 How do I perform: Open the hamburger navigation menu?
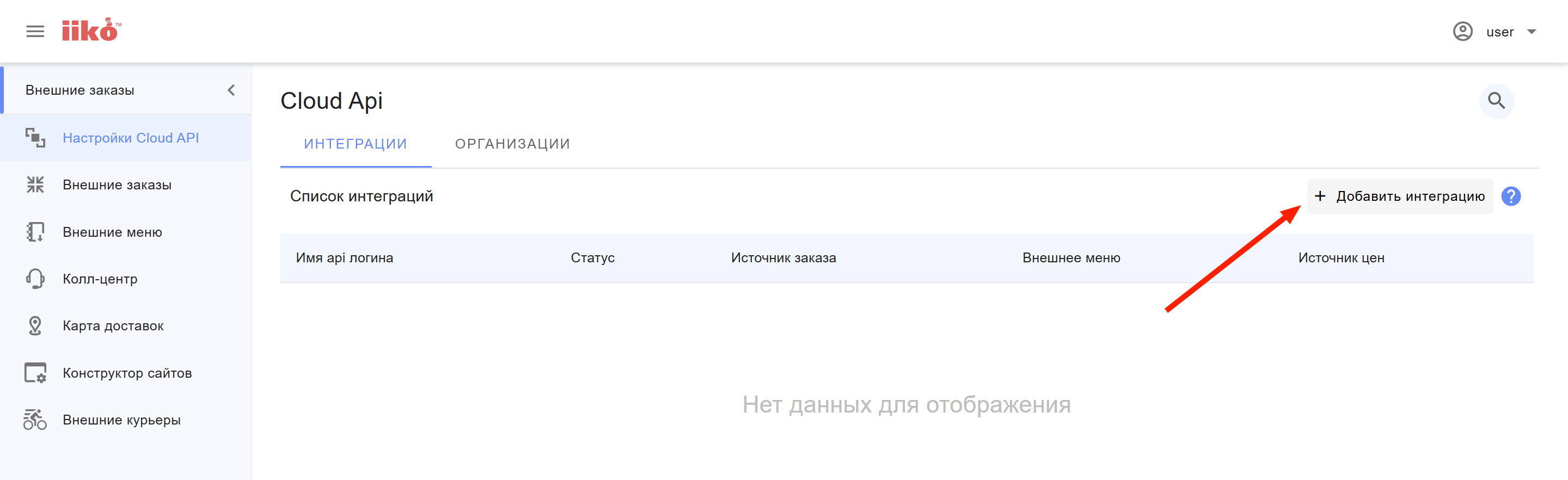35,32
